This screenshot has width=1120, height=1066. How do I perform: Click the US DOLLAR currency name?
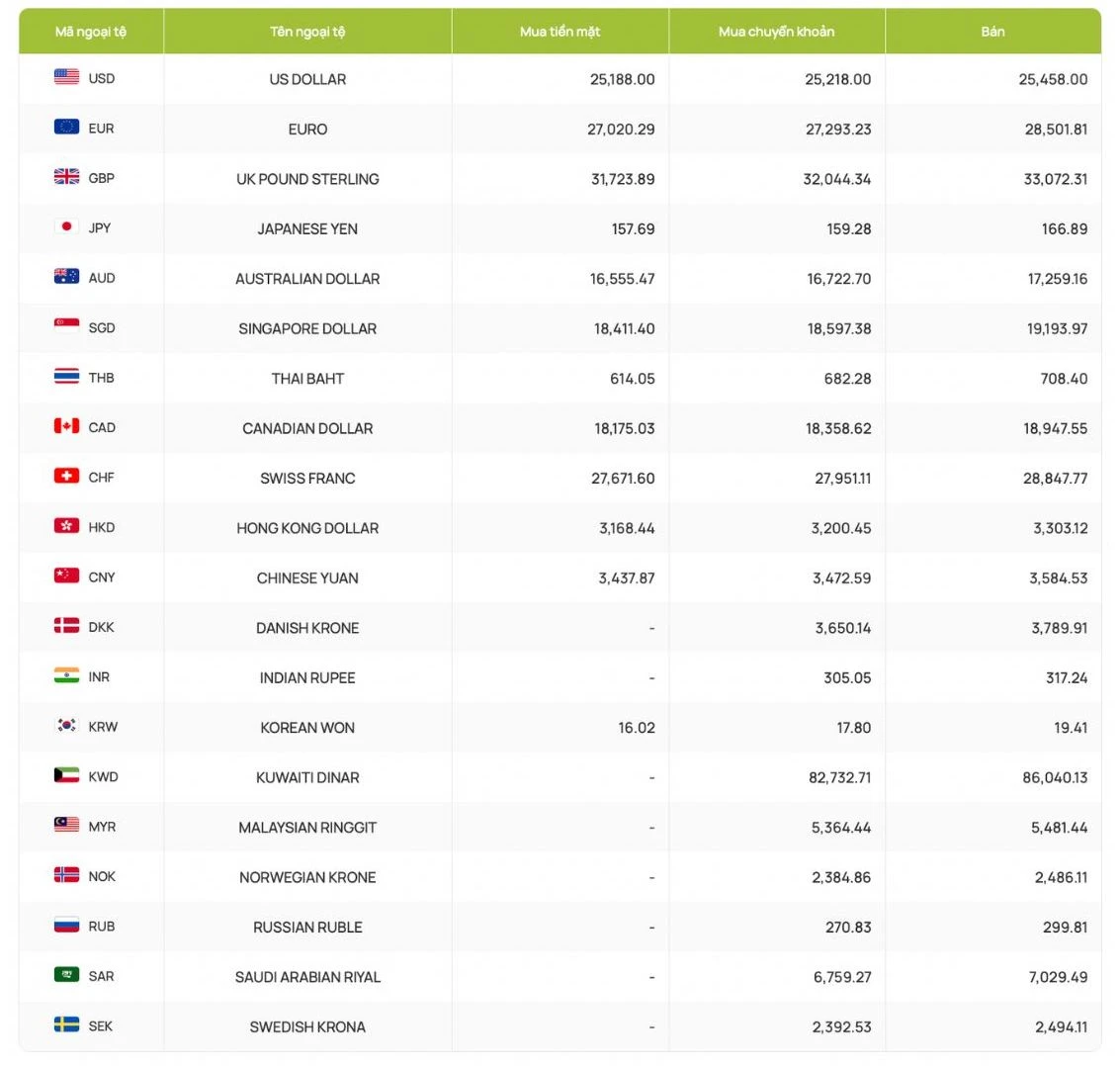pos(307,79)
